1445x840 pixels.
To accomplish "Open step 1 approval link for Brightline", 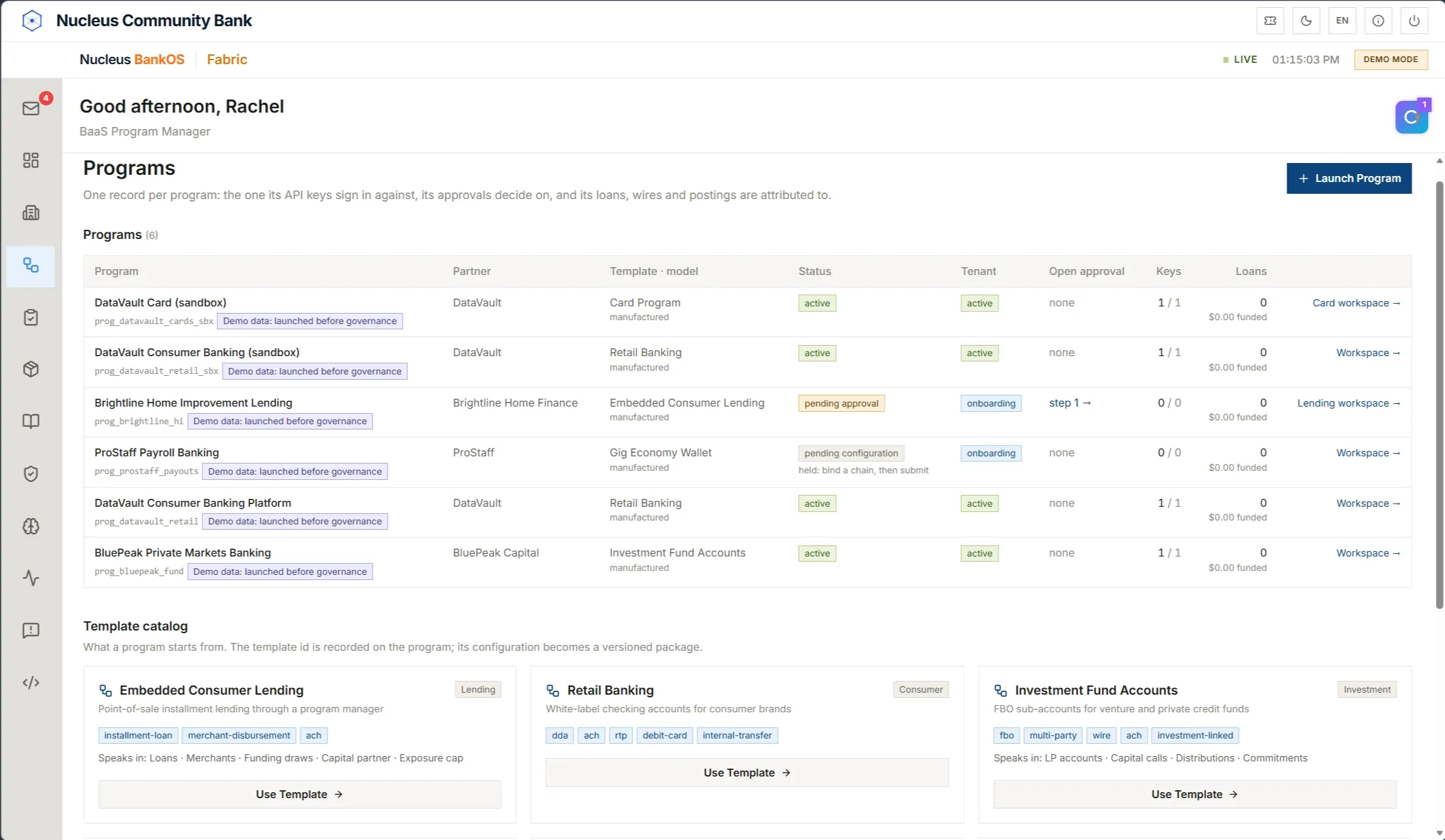I will (x=1070, y=403).
